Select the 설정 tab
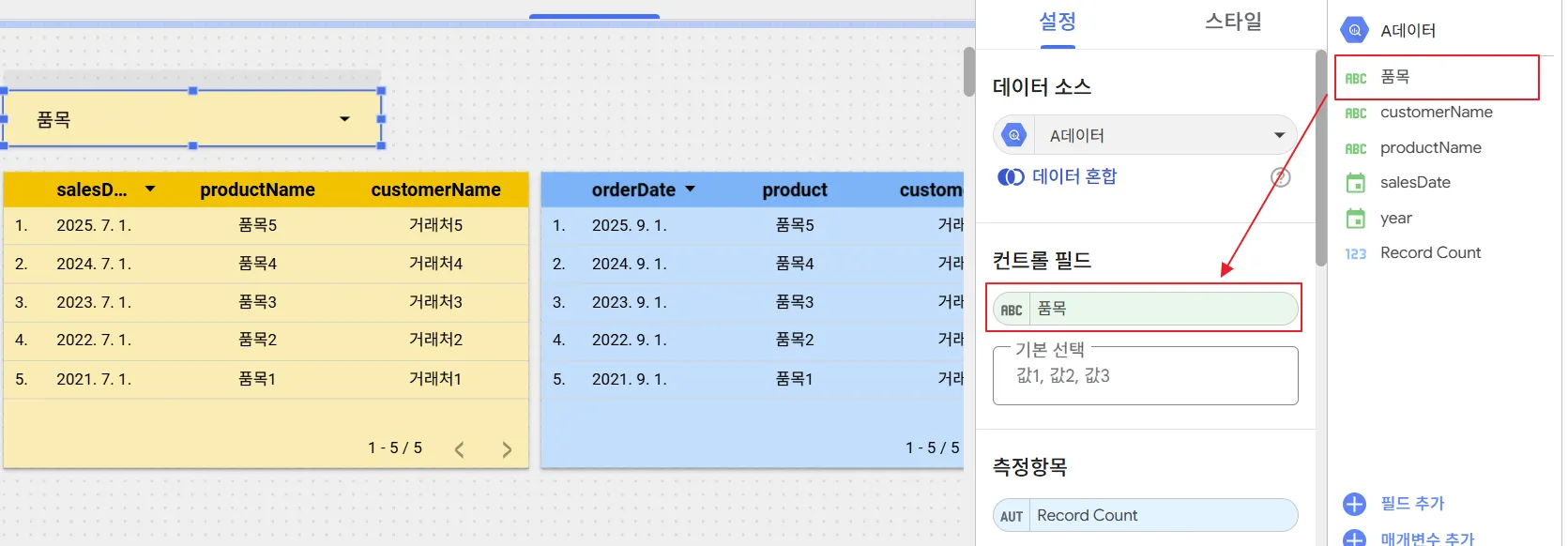 [1058, 22]
